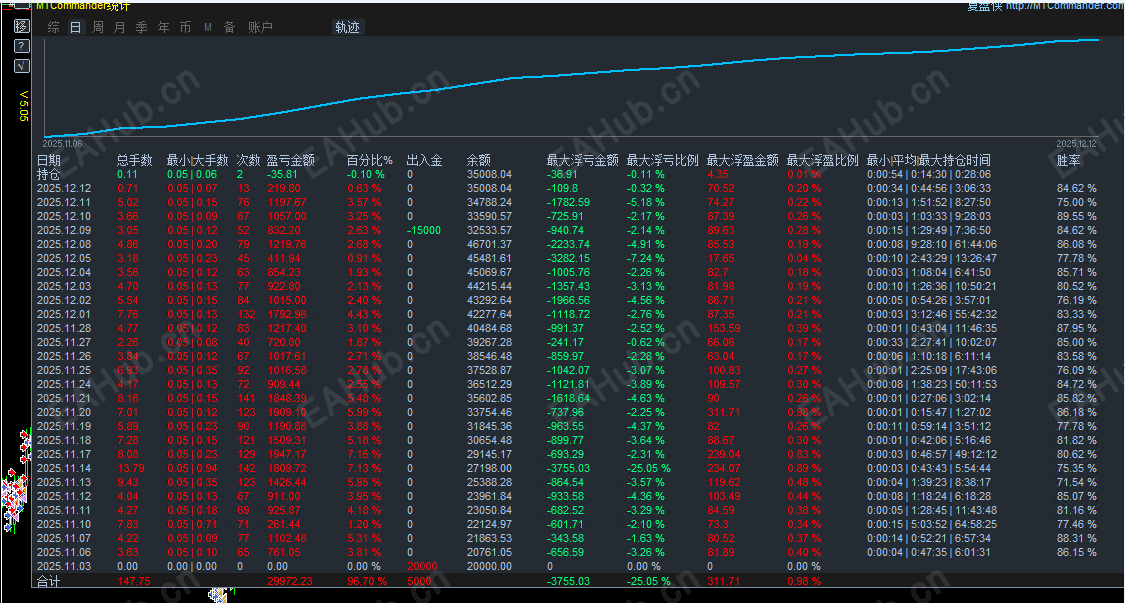Switch to the 轨迹 trajectory tab
The width and height of the screenshot is (1125, 603).
point(347,27)
